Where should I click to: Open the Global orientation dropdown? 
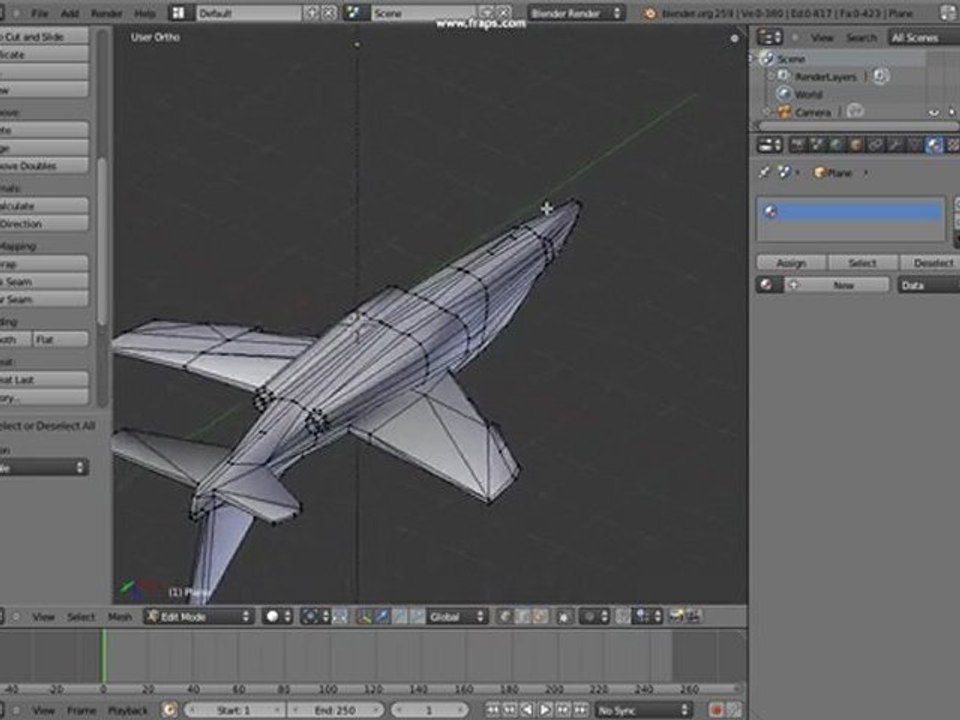tap(456, 617)
